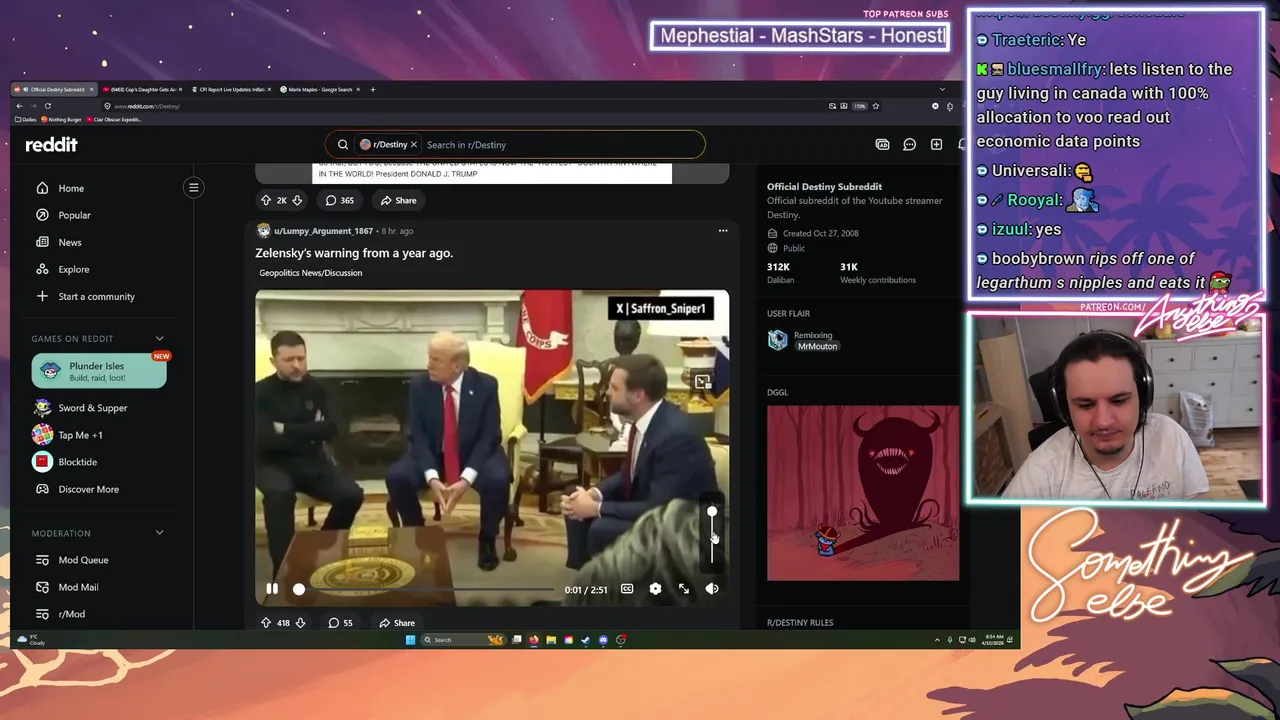Image resolution: width=1280 pixels, height=720 pixels.
Task: Launch the Plunder Isles game card
Action: click(x=99, y=371)
